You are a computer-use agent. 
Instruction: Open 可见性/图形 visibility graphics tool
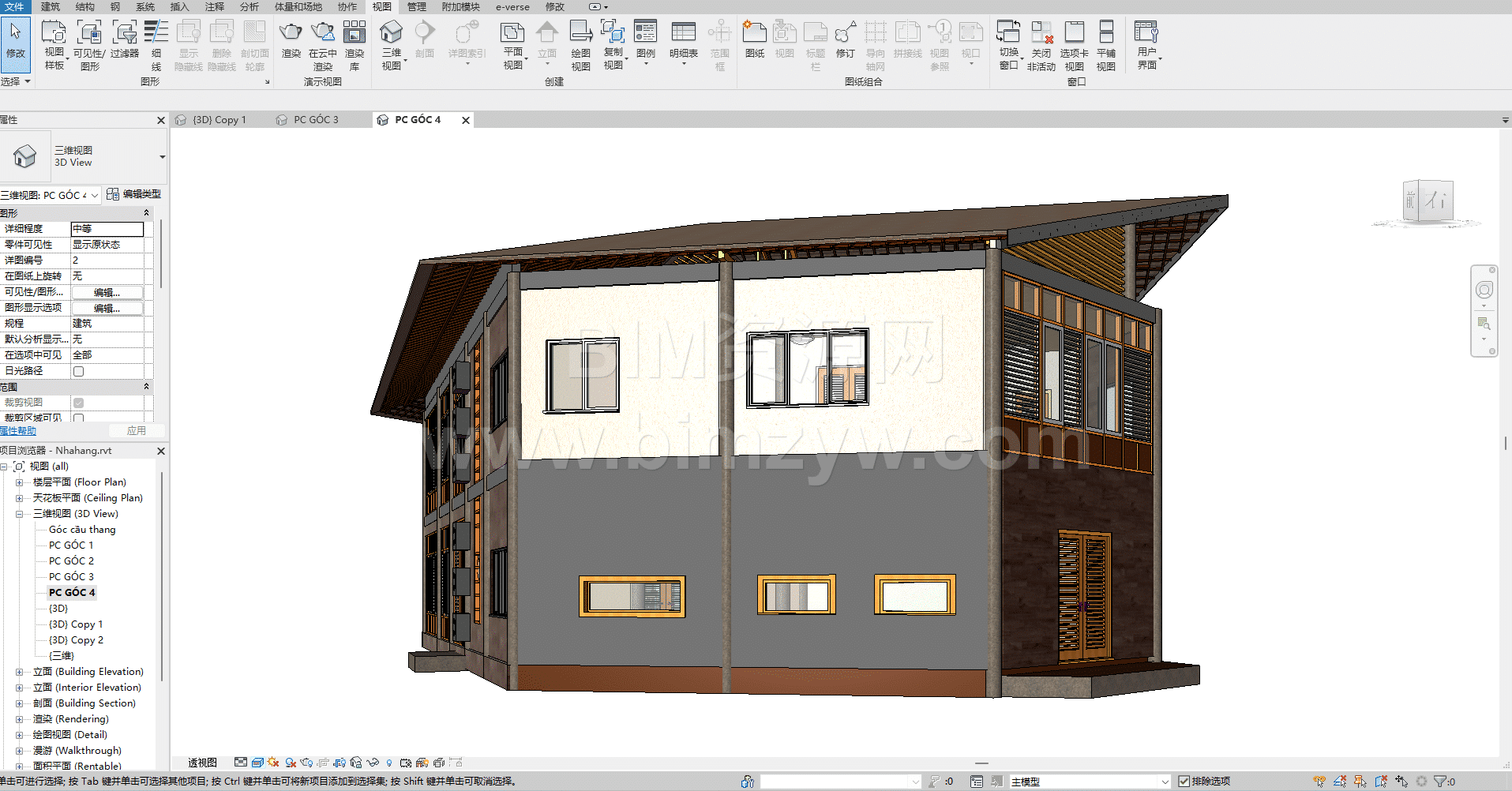tap(89, 44)
